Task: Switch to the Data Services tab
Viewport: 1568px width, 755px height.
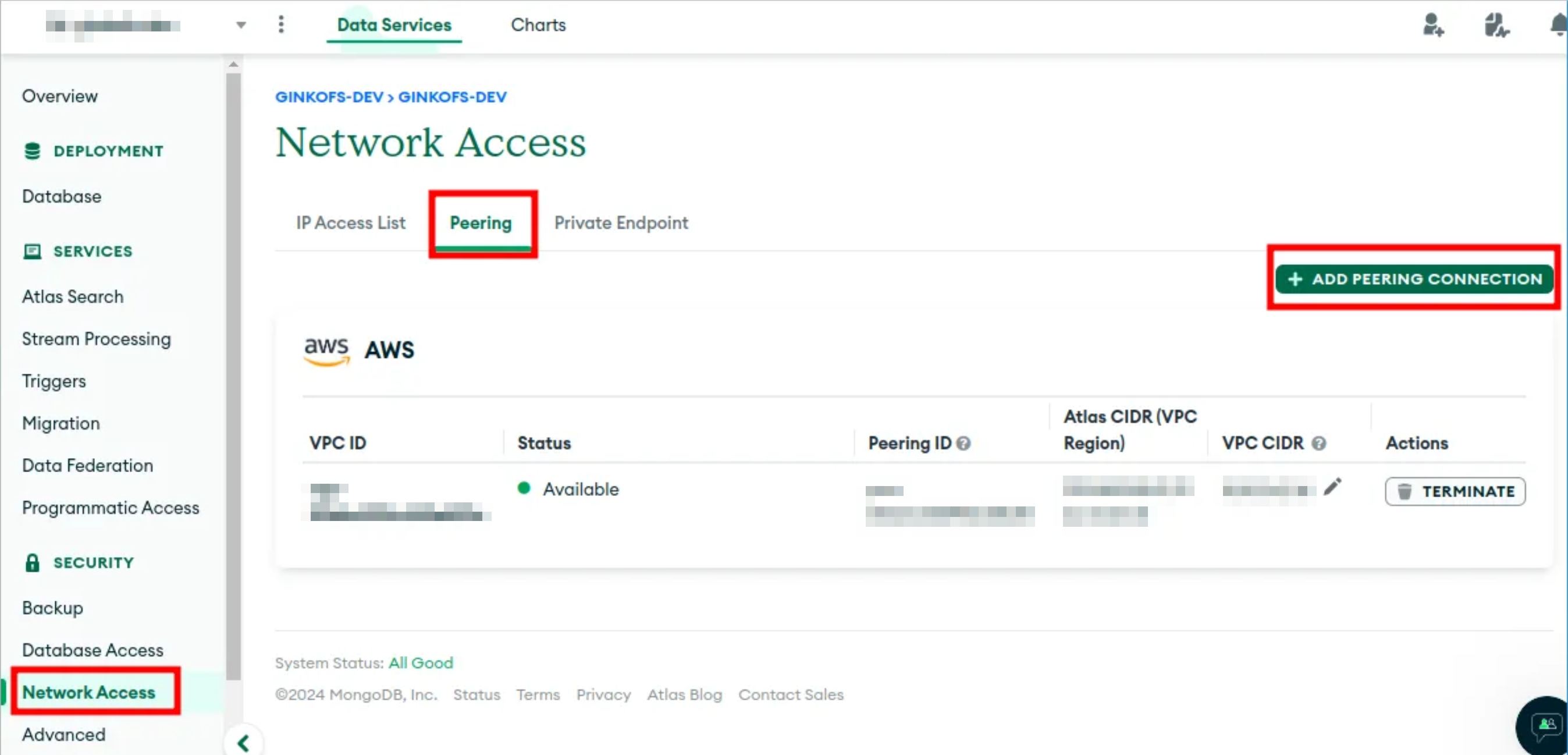Action: tap(394, 25)
